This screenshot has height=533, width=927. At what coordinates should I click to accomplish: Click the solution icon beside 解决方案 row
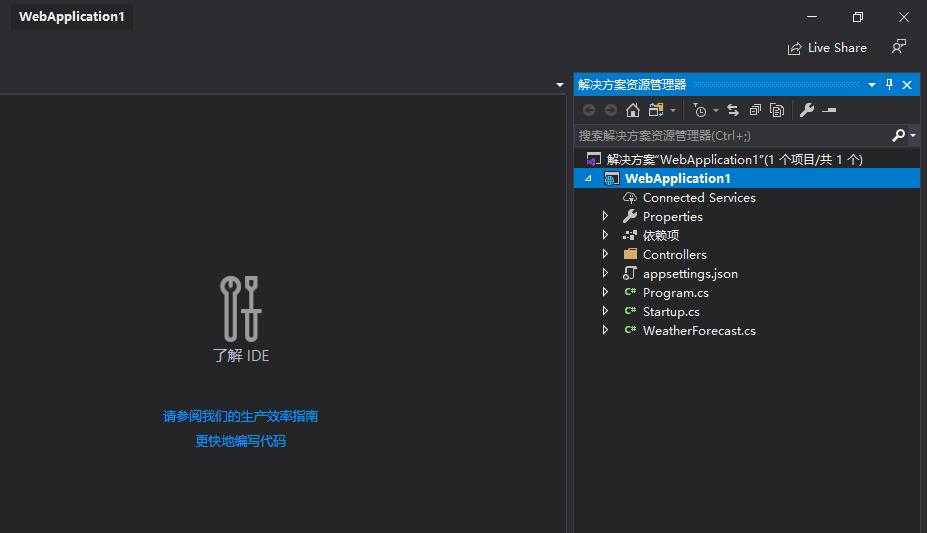593,159
